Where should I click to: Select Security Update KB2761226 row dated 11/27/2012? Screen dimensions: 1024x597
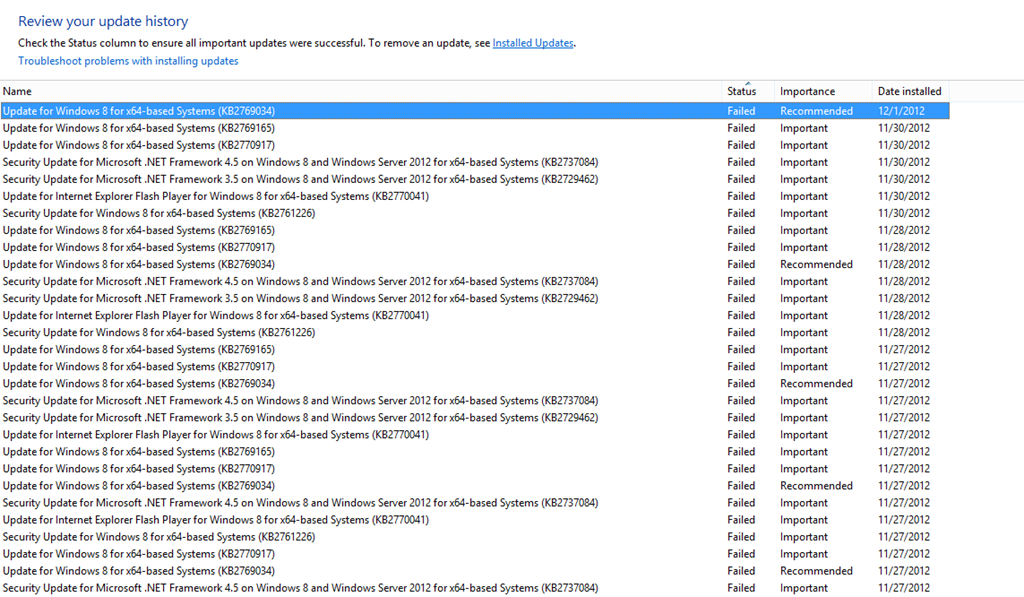(475, 537)
